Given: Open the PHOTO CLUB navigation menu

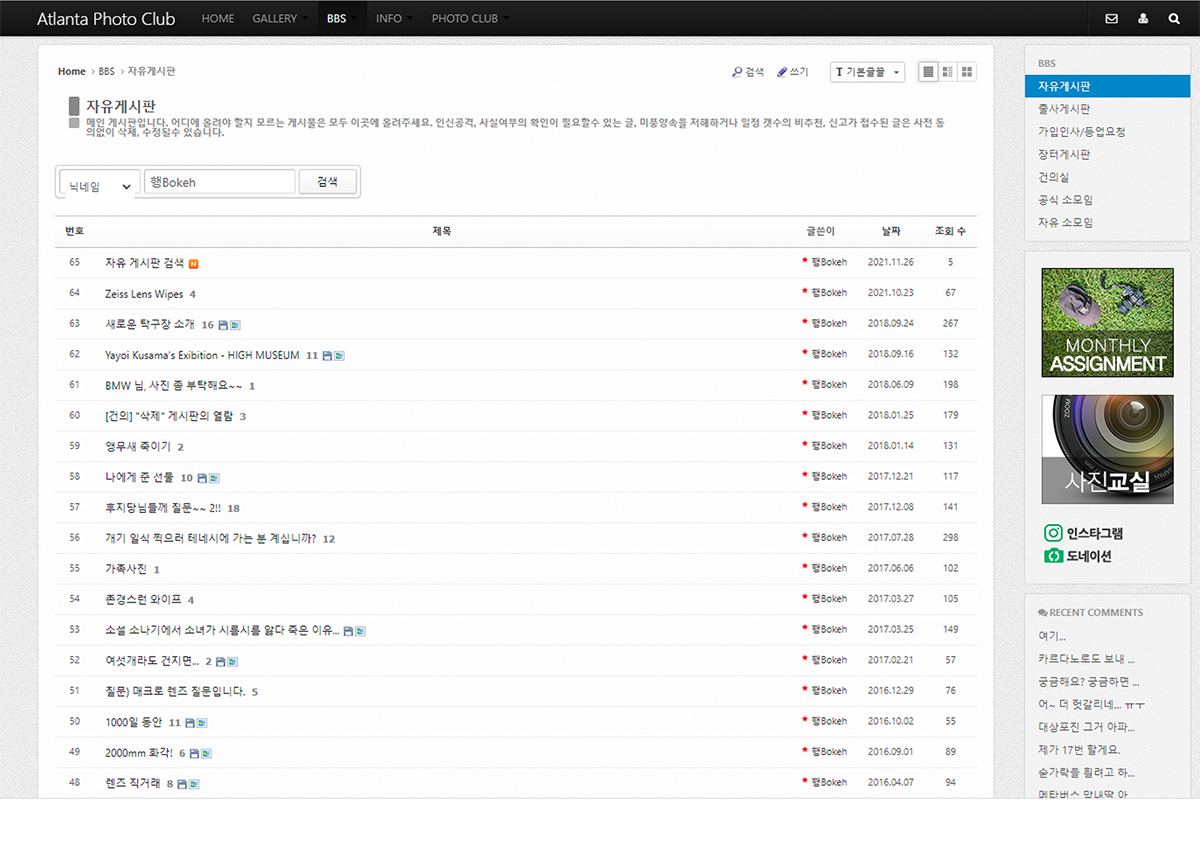Looking at the screenshot, I should 469,18.
